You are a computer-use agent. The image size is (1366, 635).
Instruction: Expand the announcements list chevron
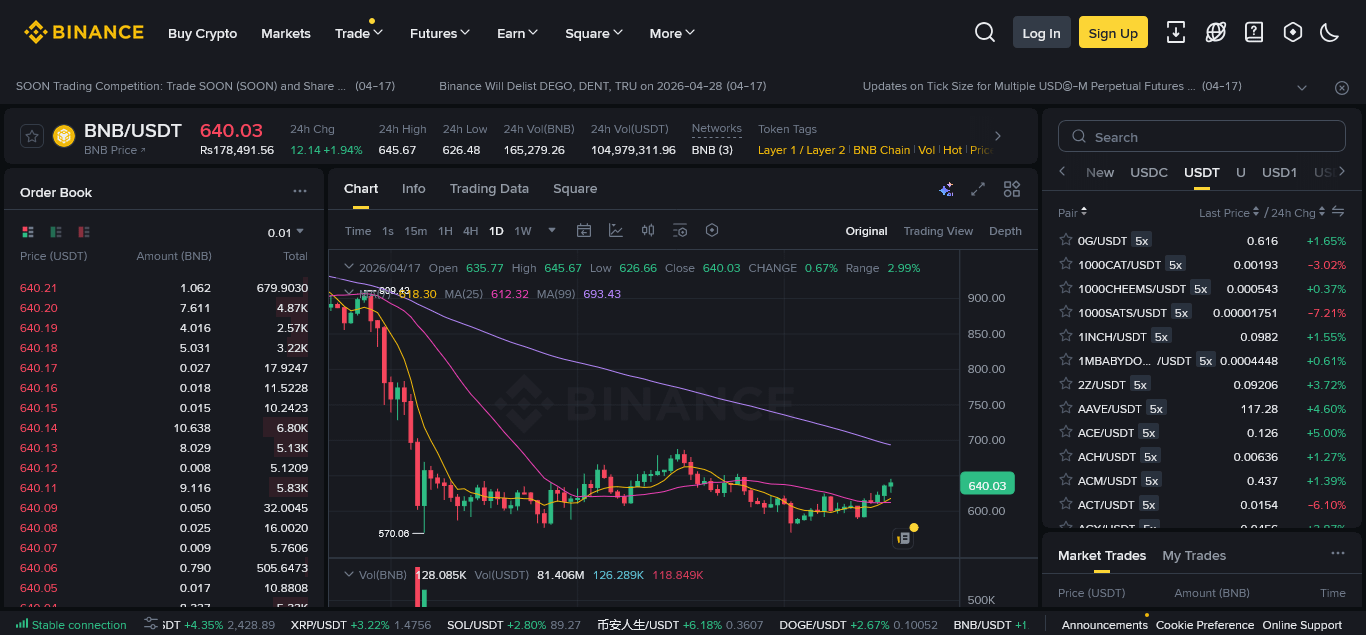coord(1302,88)
